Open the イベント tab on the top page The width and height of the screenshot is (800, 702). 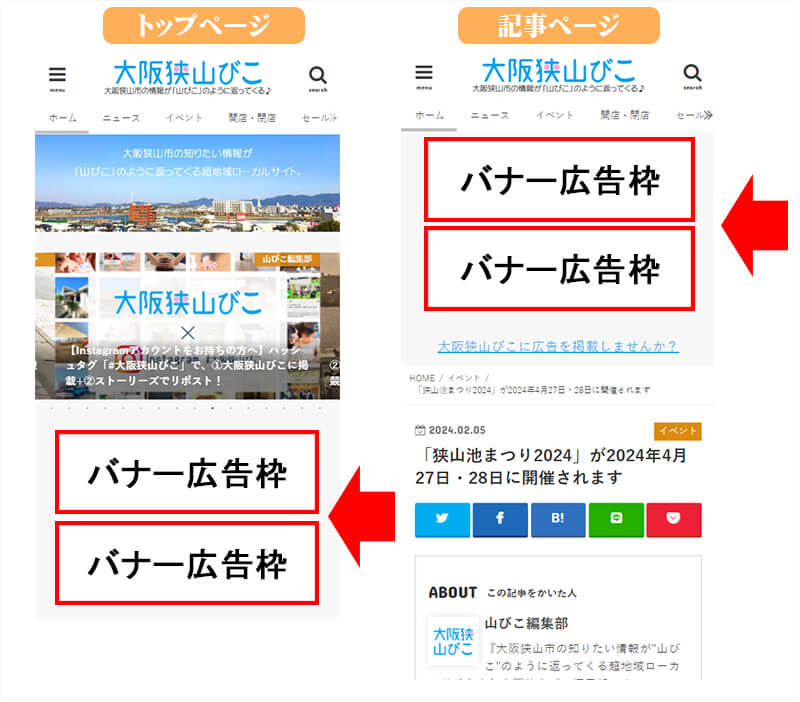[x=184, y=118]
